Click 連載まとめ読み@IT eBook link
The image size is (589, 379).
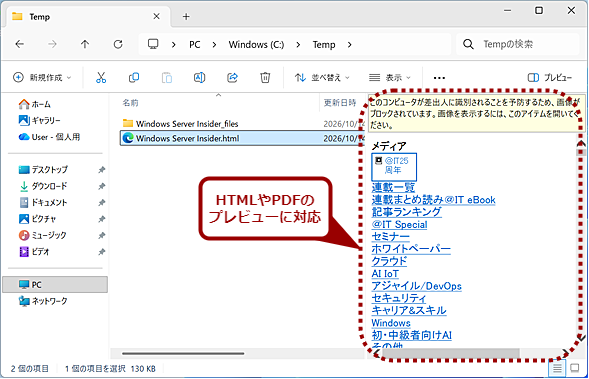click(433, 199)
